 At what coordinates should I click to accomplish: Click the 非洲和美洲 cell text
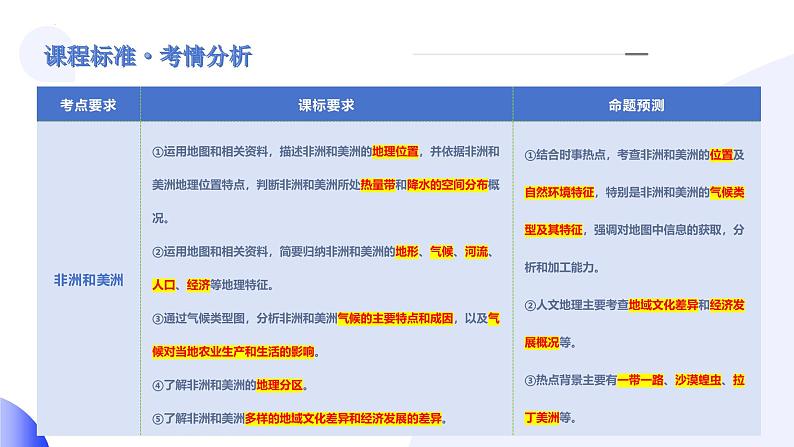coord(89,280)
